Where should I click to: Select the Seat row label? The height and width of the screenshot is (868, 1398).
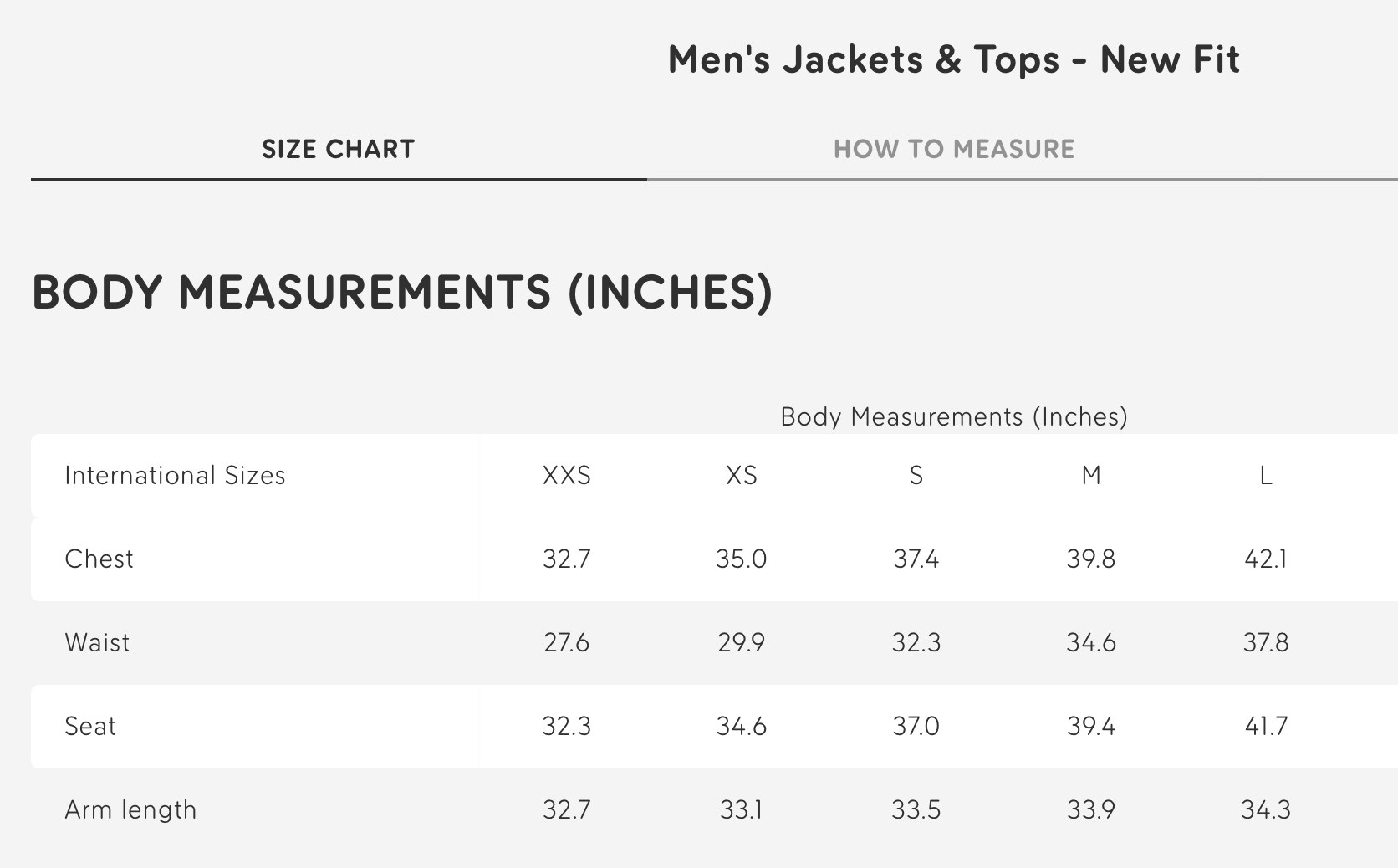point(90,726)
